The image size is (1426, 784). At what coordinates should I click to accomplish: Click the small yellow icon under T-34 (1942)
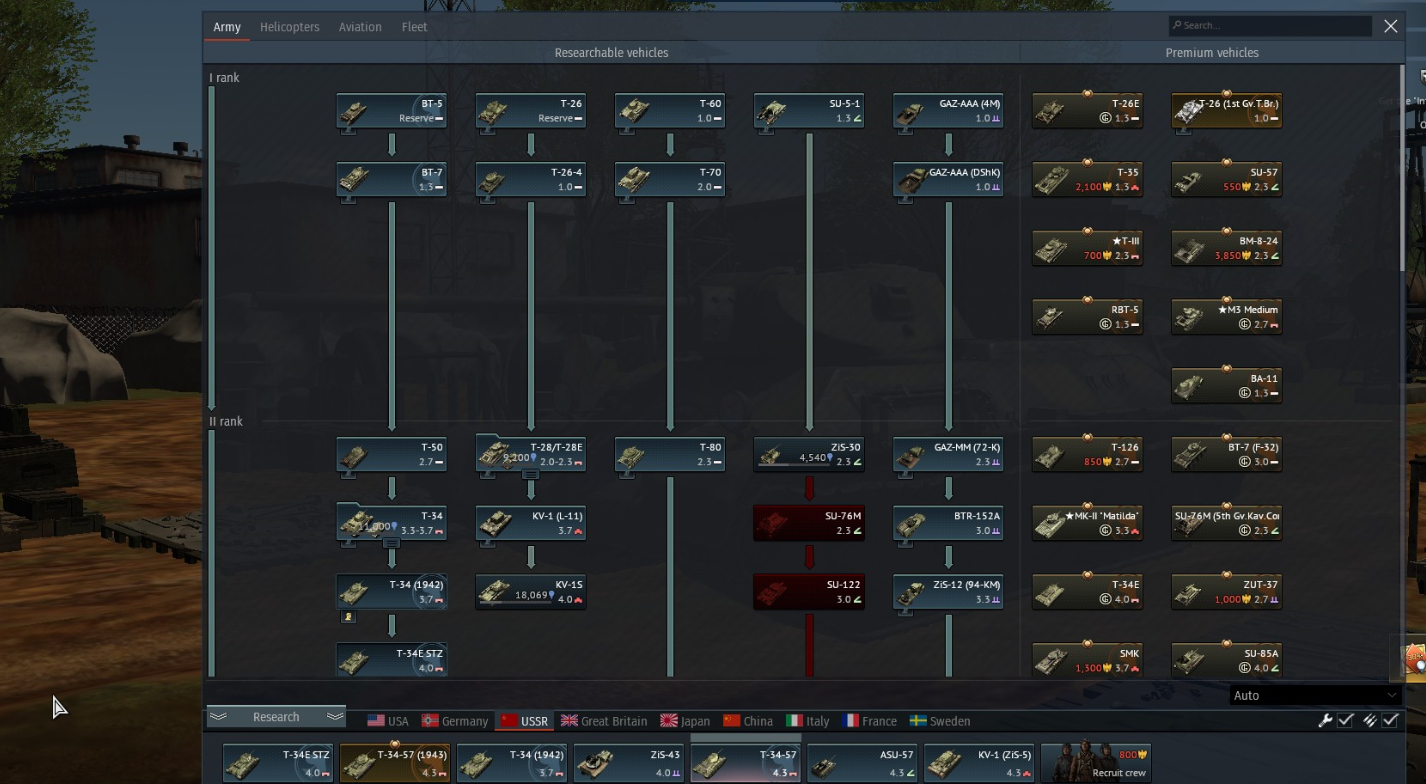[348, 617]
